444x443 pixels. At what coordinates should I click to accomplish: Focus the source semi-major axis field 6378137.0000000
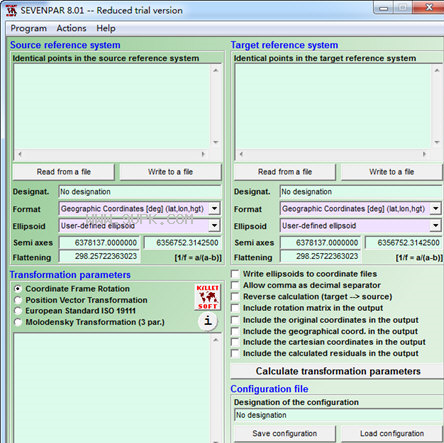(x=99, y=243)
